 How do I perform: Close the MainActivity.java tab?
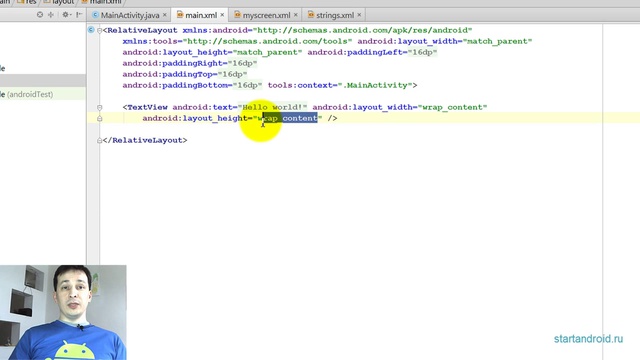(164, 15)
